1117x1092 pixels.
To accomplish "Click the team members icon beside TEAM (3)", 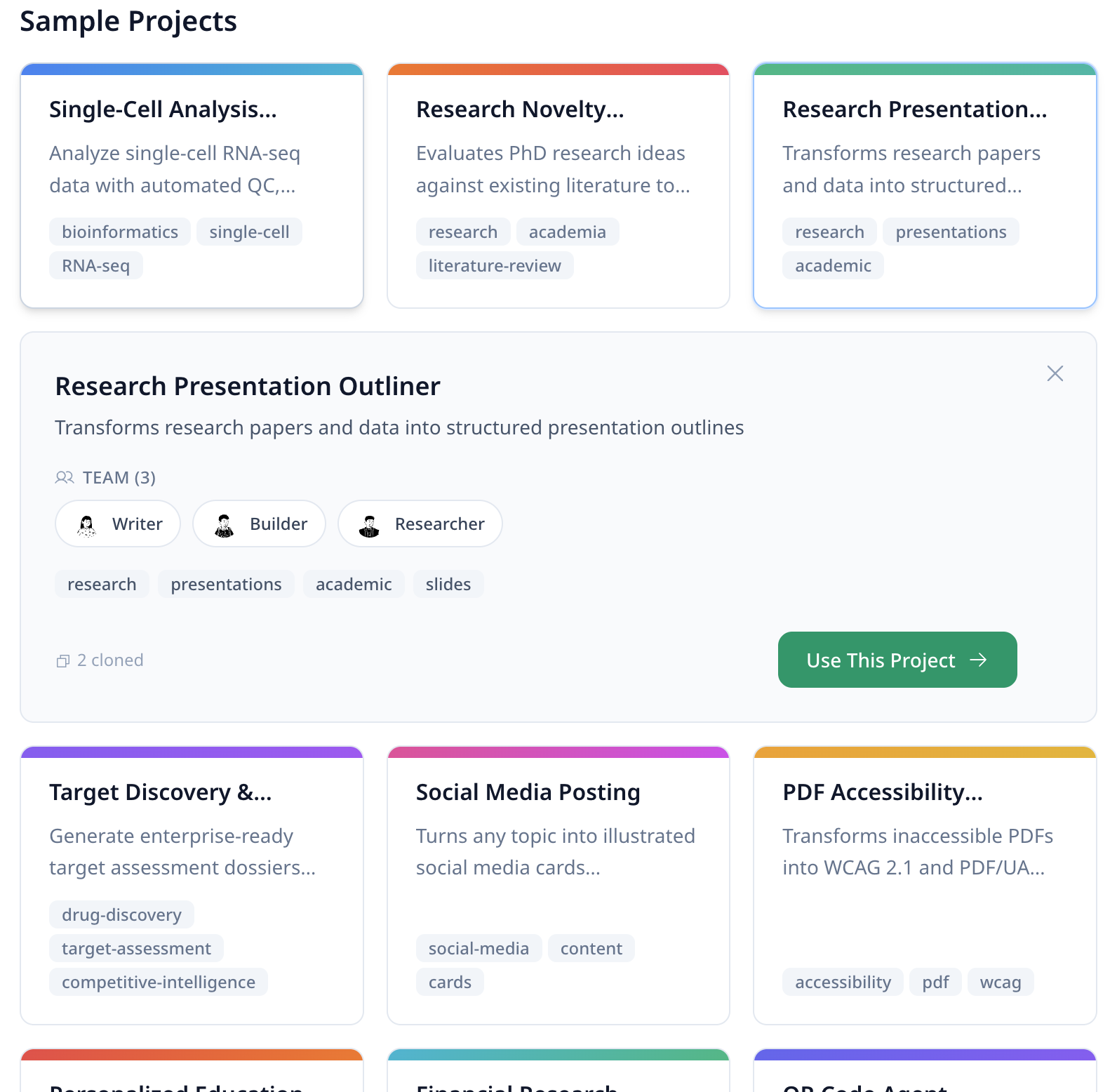I will 65,478.
